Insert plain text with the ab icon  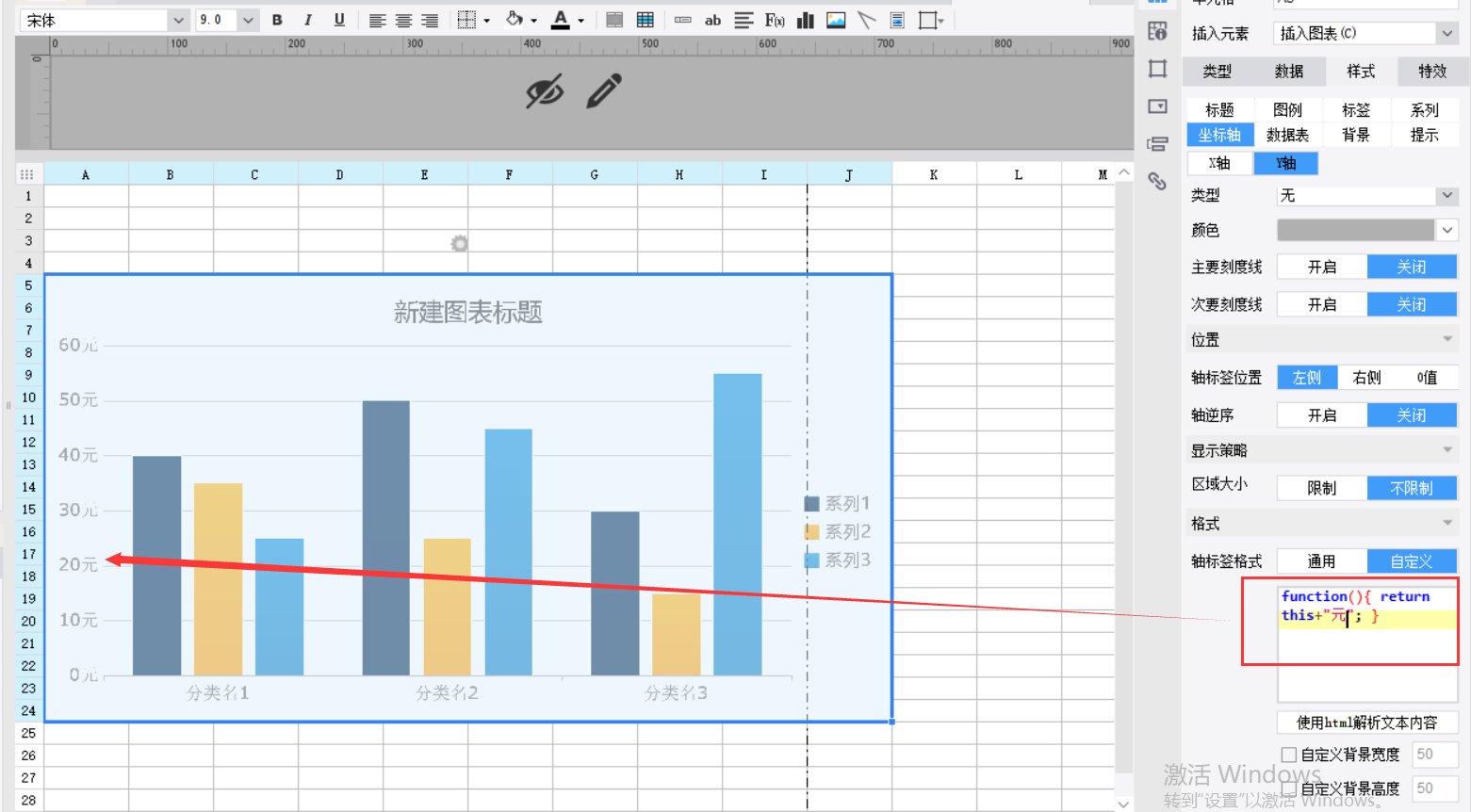713,20
